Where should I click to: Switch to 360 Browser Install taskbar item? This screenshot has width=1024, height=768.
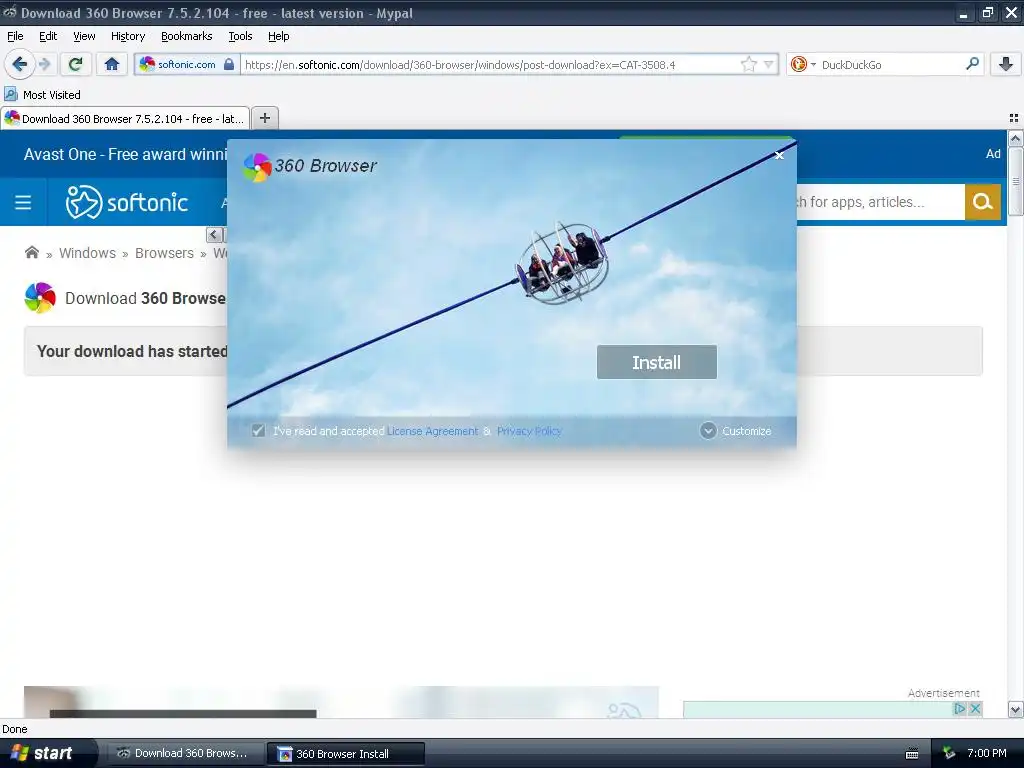coord(346,754)
